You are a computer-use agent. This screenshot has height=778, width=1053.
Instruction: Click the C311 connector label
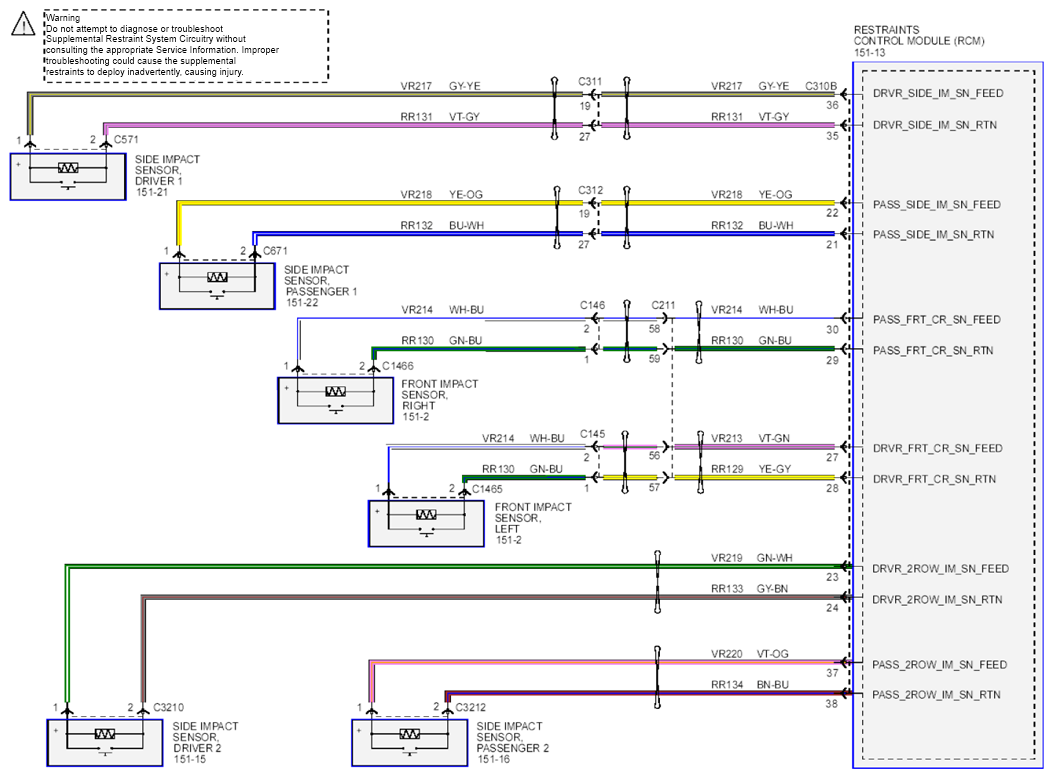[x=590, y=81]
